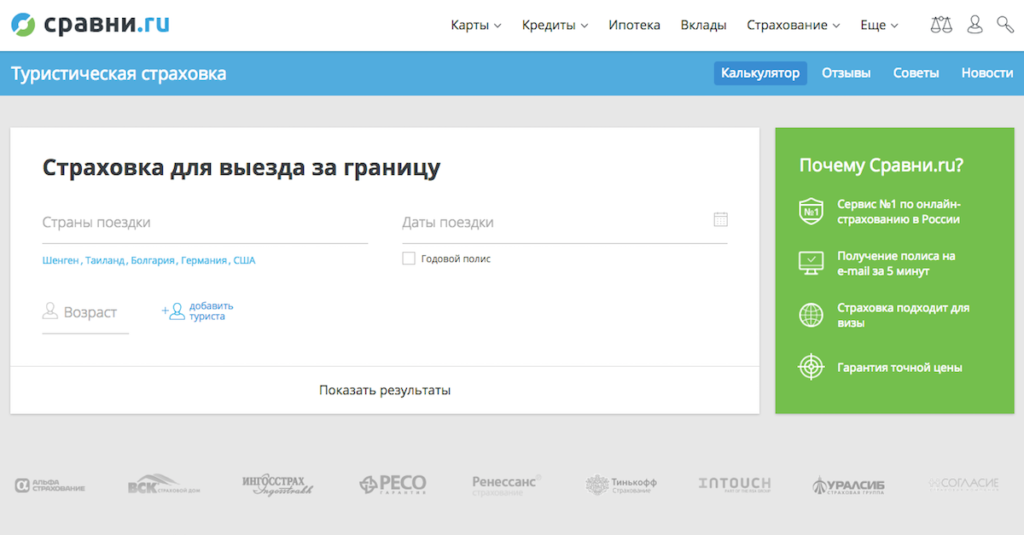Screen dimensions: 1024x535
Task: Expand the Еще menu
Action: coord(879,25)
